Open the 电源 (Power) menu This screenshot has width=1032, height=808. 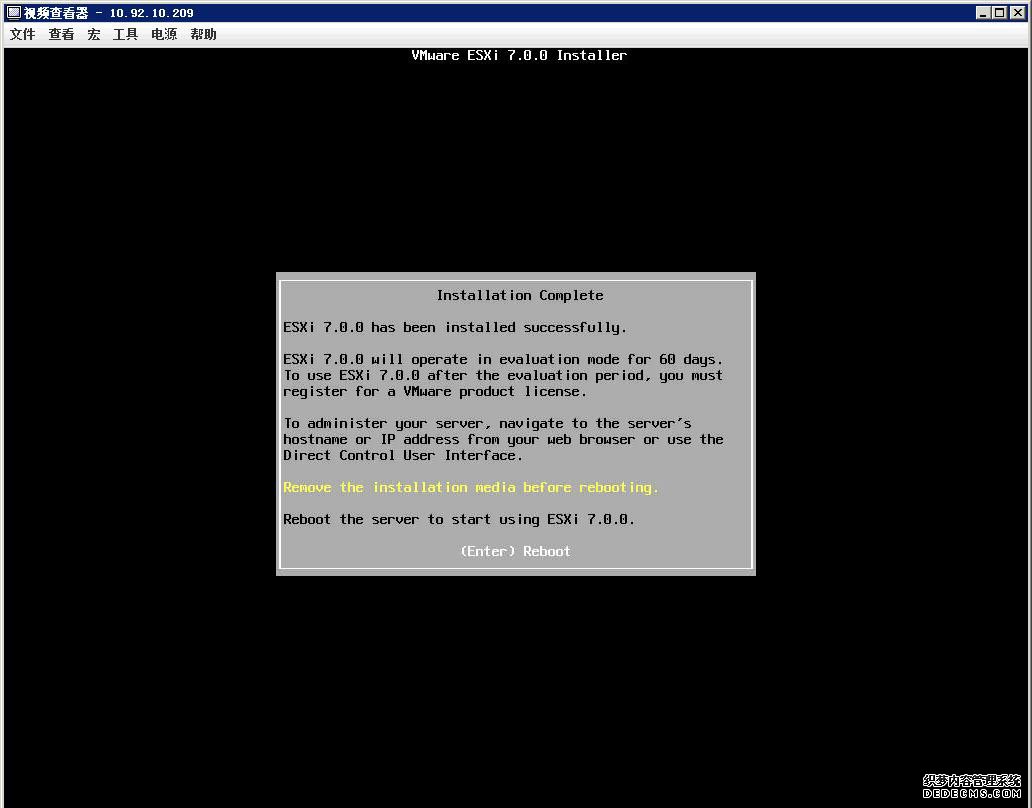[x=163, y=34]
